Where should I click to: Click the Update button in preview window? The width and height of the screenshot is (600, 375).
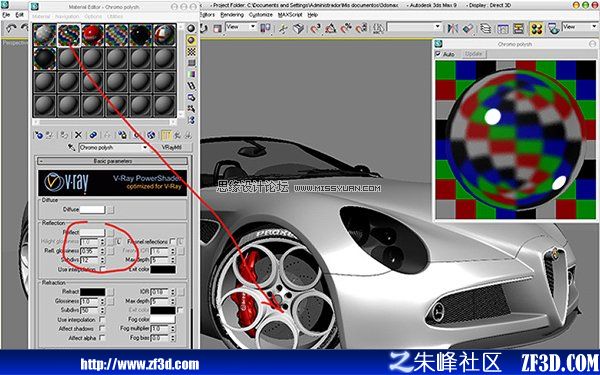(474, 54)
